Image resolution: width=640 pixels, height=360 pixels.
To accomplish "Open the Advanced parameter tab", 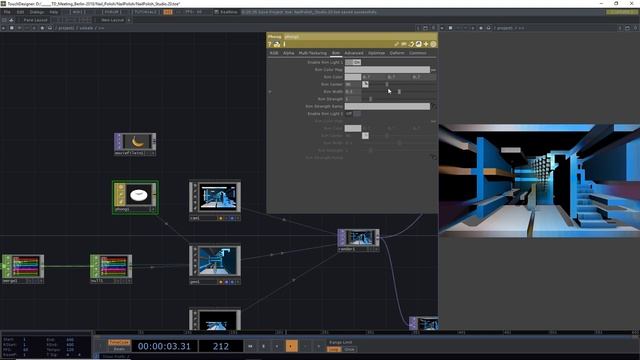I will (354, 53).
